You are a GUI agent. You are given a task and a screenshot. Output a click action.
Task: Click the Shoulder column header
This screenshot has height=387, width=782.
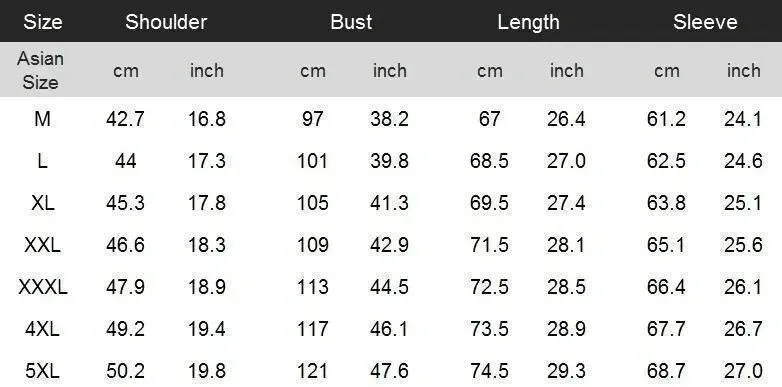(166, 22)
